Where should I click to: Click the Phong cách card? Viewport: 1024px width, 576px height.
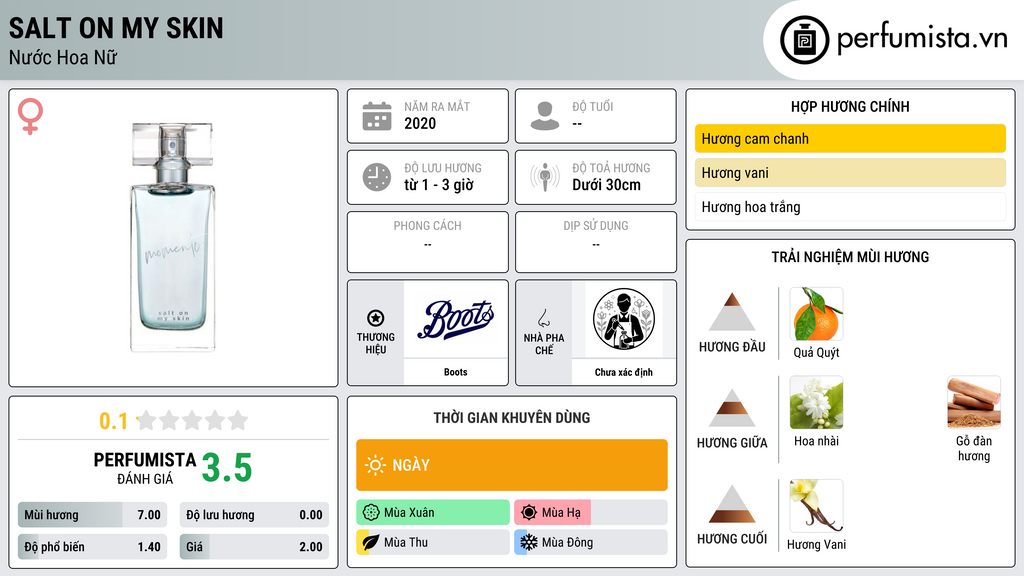[x=428, y=242]
